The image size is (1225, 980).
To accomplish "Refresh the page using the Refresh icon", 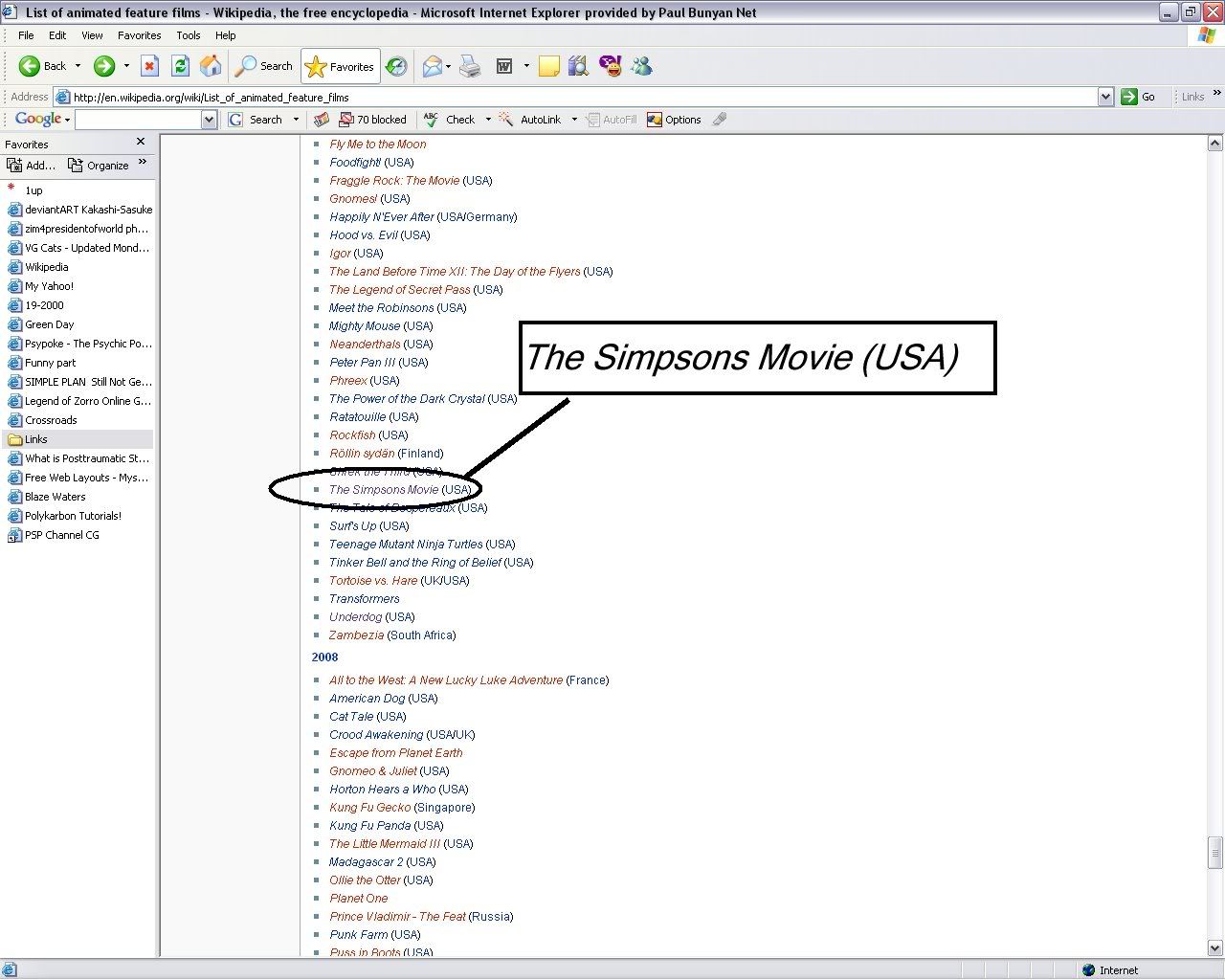I will click(180, 66).
